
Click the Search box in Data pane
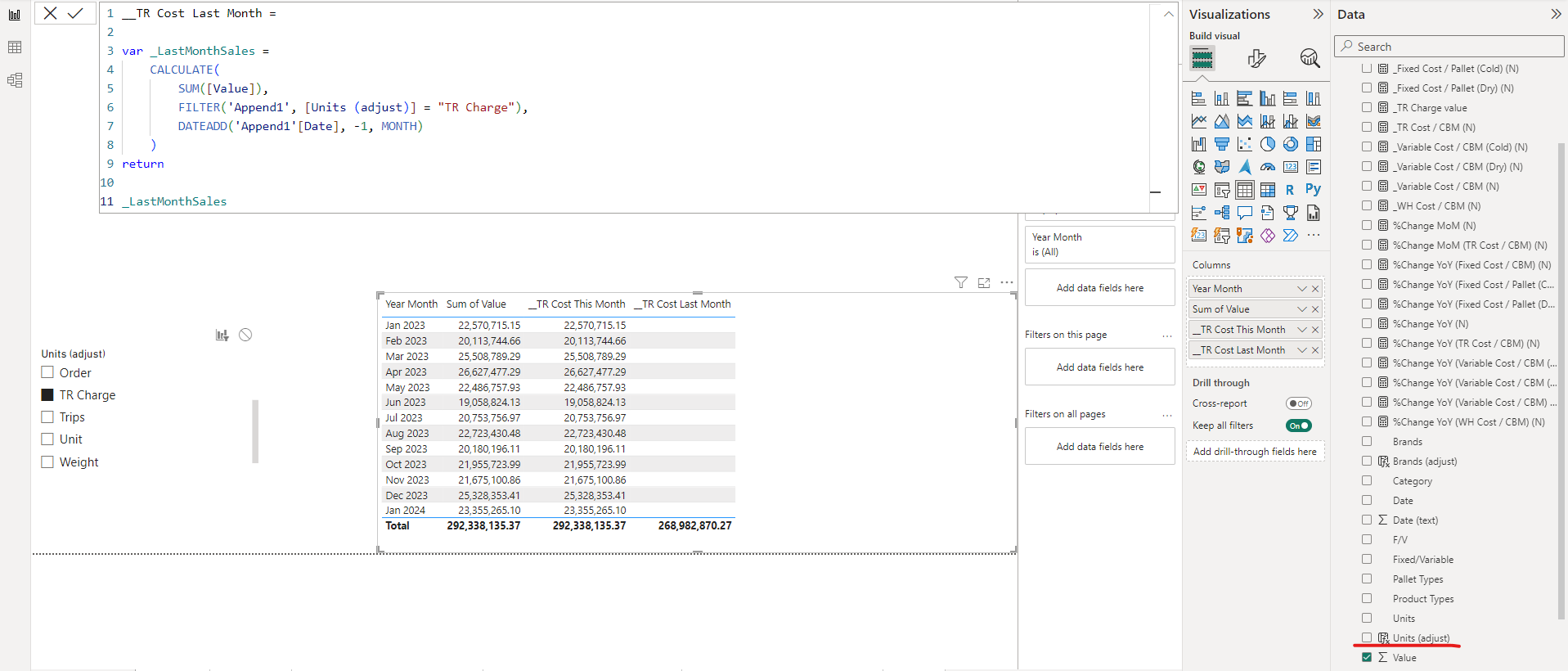[x=1449, y=47]
